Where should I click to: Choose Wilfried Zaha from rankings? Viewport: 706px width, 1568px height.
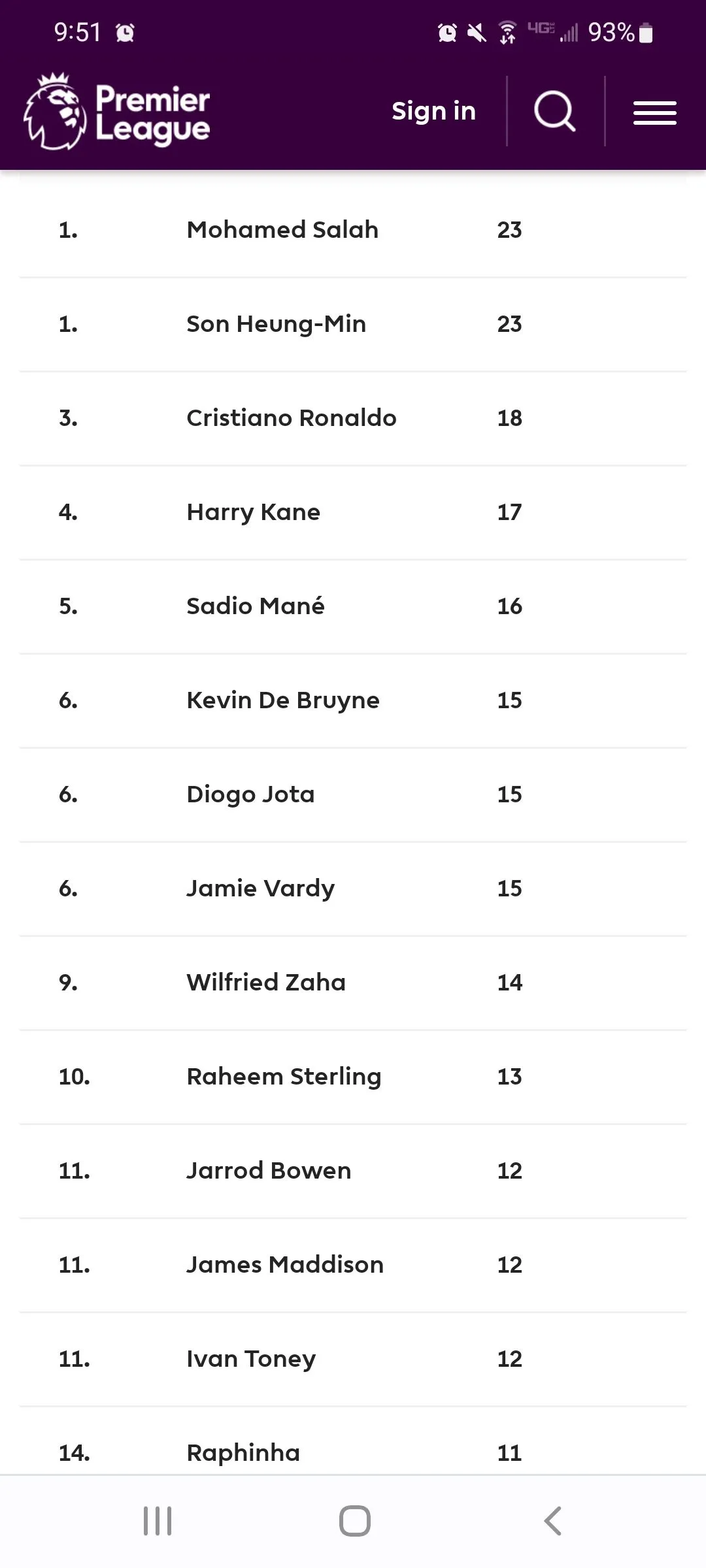pyautogui.click(x=265, y=983)
